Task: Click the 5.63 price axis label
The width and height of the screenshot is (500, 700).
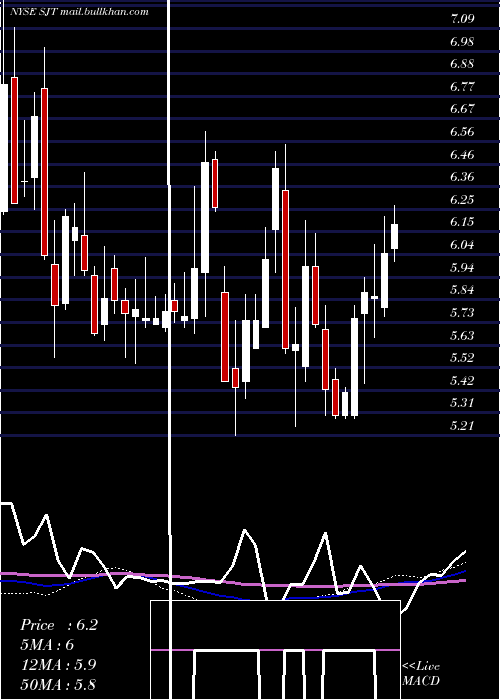Action: coord(462,335)
